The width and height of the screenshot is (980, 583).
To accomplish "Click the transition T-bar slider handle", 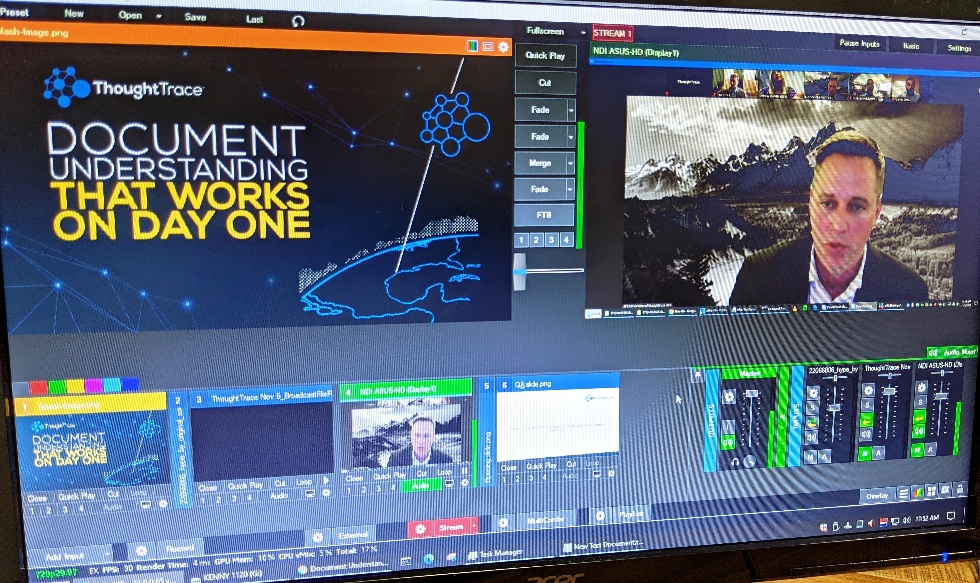I will coord(519,271).
